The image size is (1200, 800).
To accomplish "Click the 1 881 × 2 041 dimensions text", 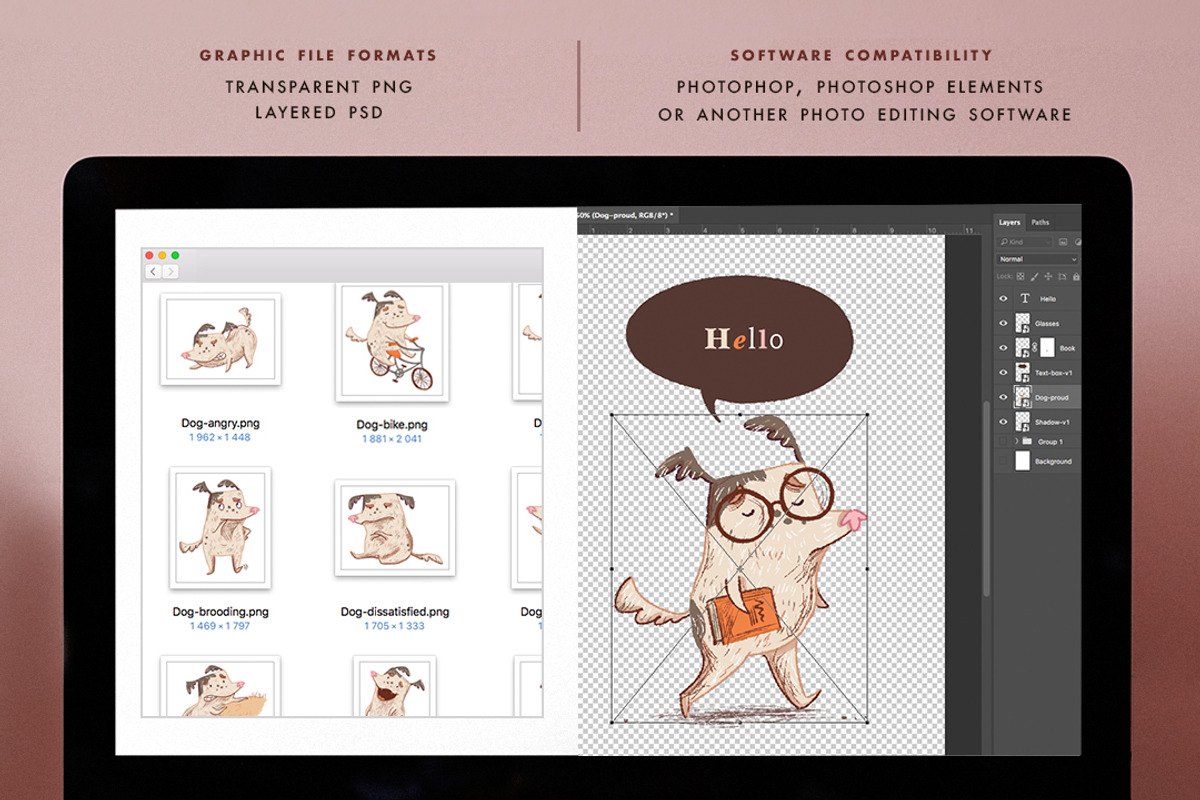I will (x=392, y=439).
